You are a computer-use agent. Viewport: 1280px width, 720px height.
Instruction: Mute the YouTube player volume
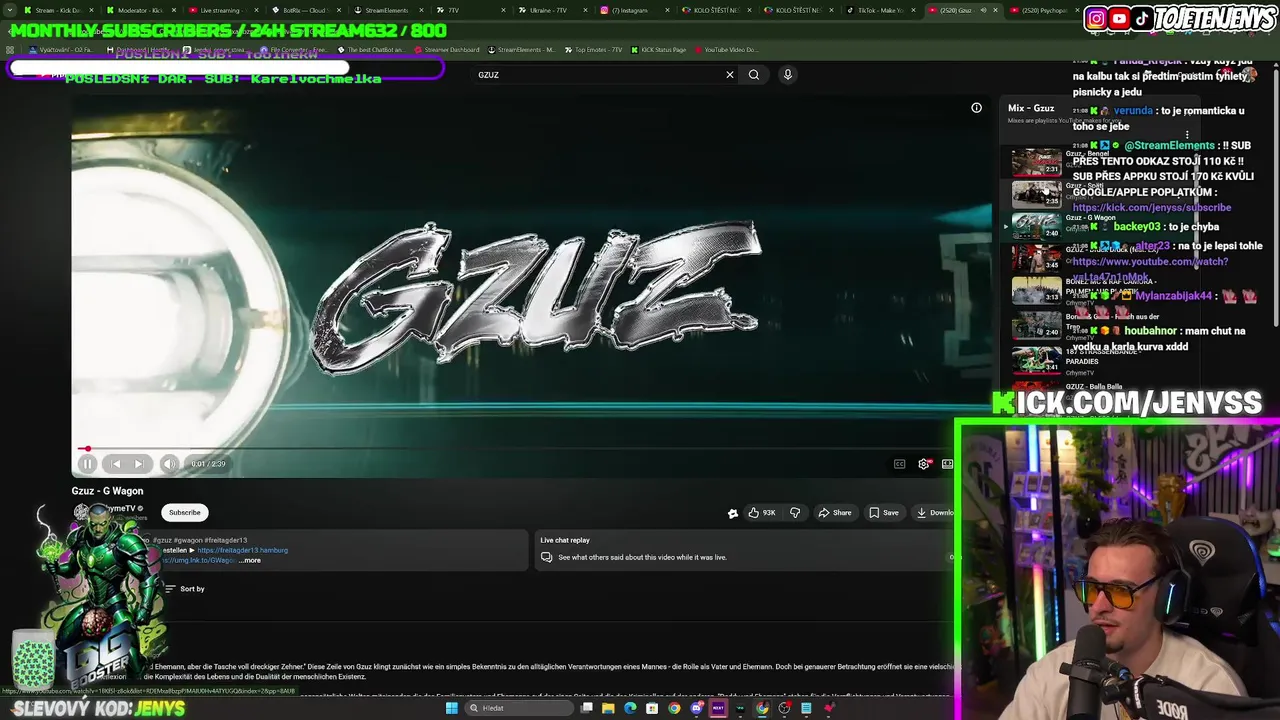click(169, 464)
